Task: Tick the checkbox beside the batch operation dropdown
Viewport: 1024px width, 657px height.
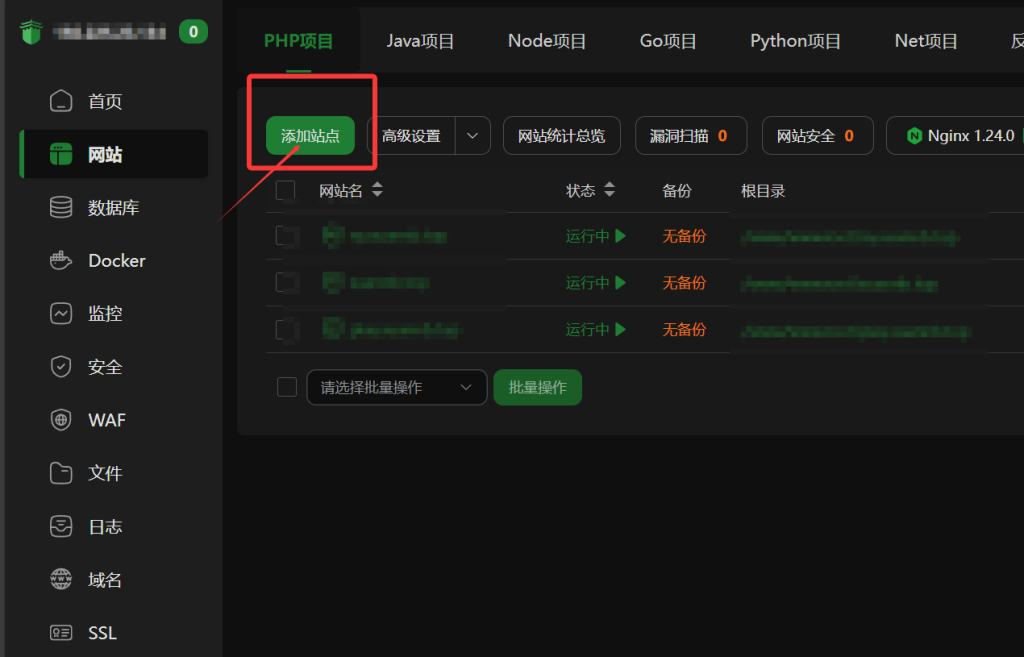Action: [286, 387]
